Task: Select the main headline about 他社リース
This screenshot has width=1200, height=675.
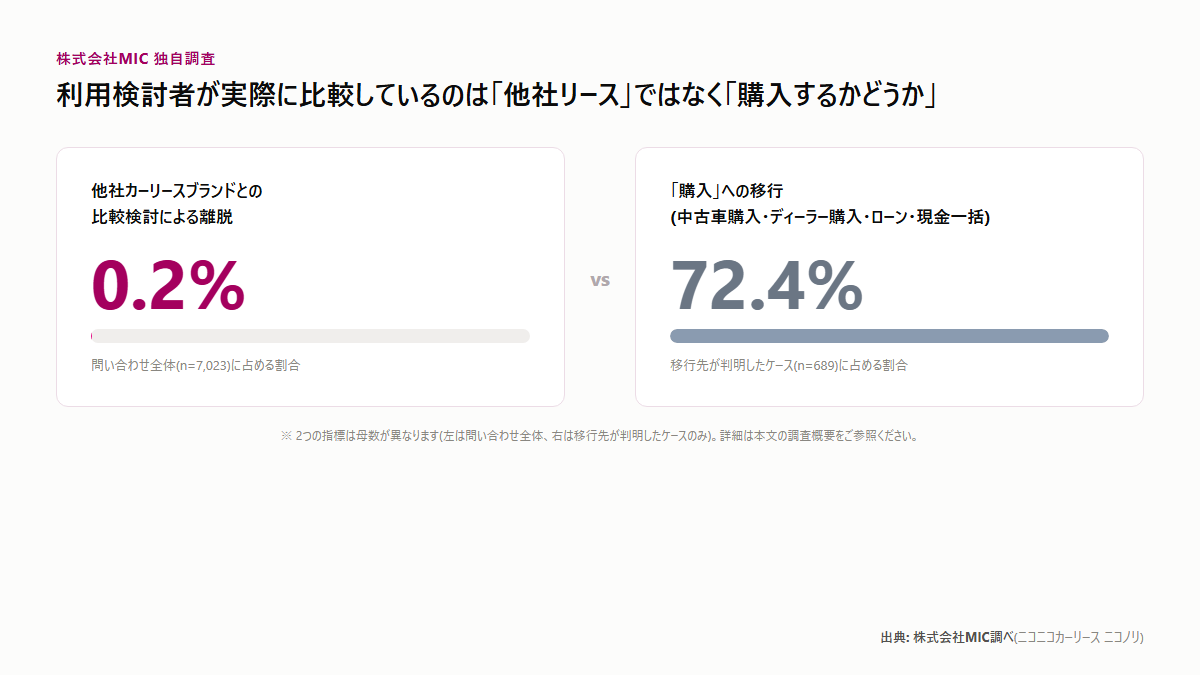Action: (x=496, y=96)
